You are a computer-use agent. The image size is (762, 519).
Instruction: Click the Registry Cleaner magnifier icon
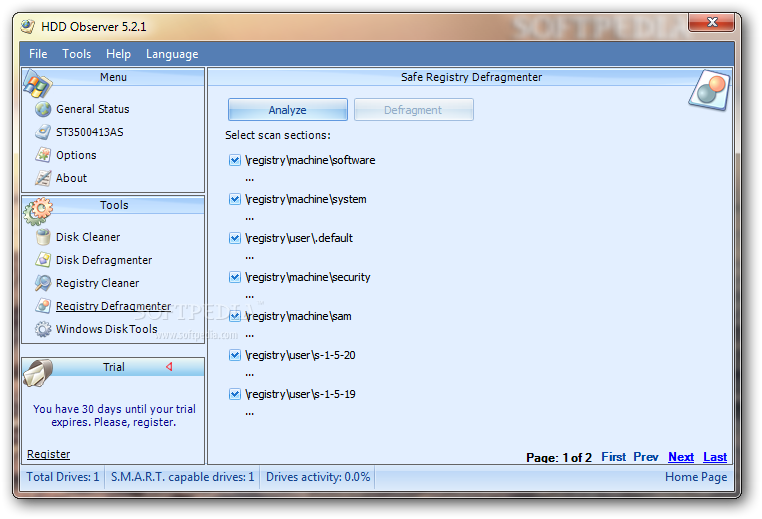click(x=43, y=283)
